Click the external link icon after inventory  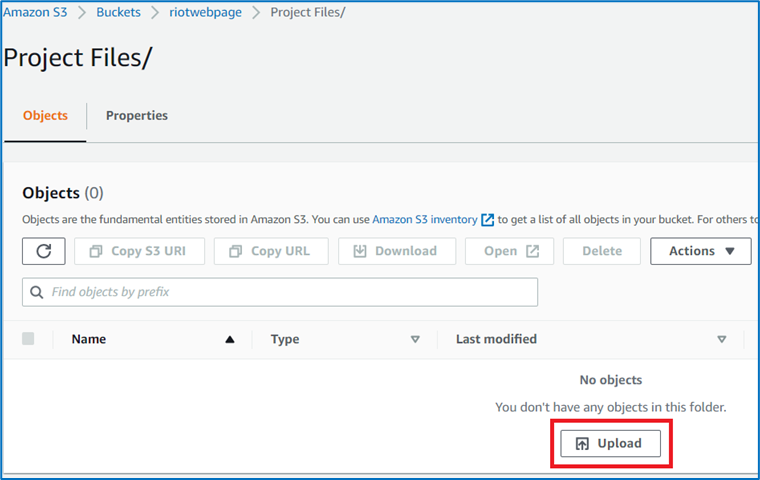pos(487,220)
